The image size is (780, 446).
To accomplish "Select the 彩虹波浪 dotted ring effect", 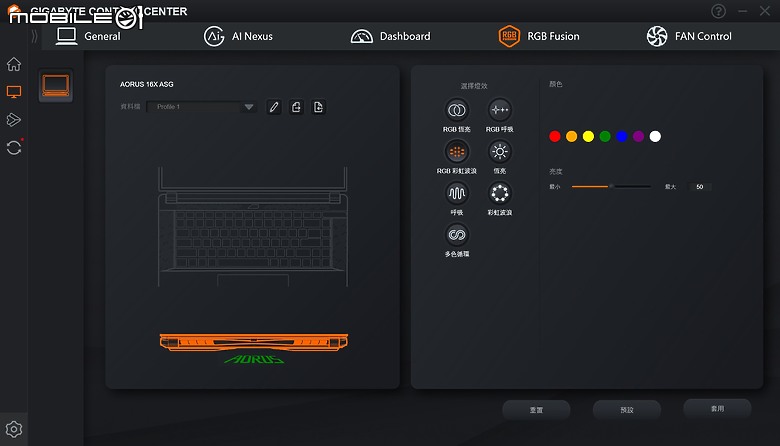I will coord(499,193).
